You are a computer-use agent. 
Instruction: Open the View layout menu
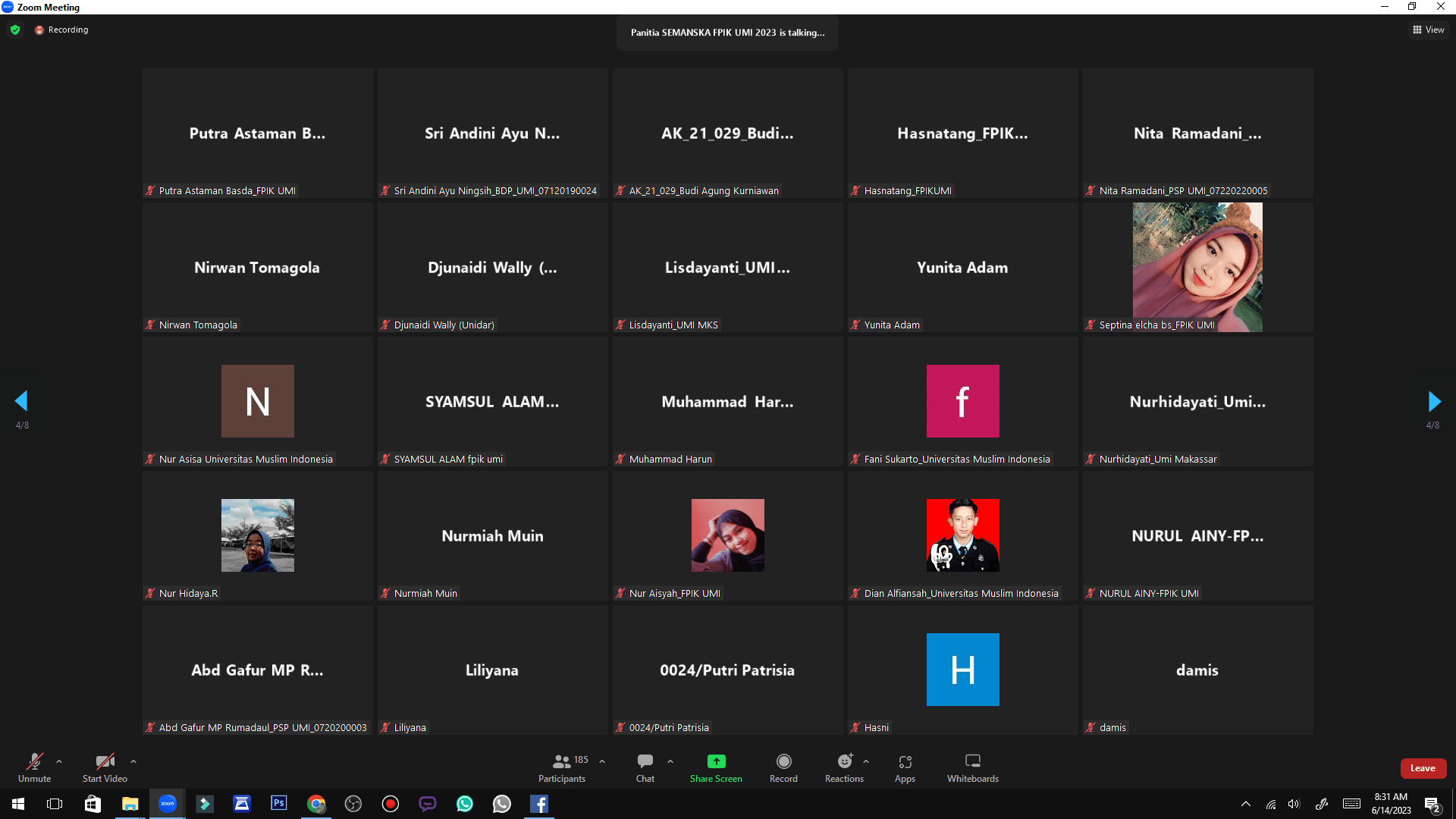1428,30
